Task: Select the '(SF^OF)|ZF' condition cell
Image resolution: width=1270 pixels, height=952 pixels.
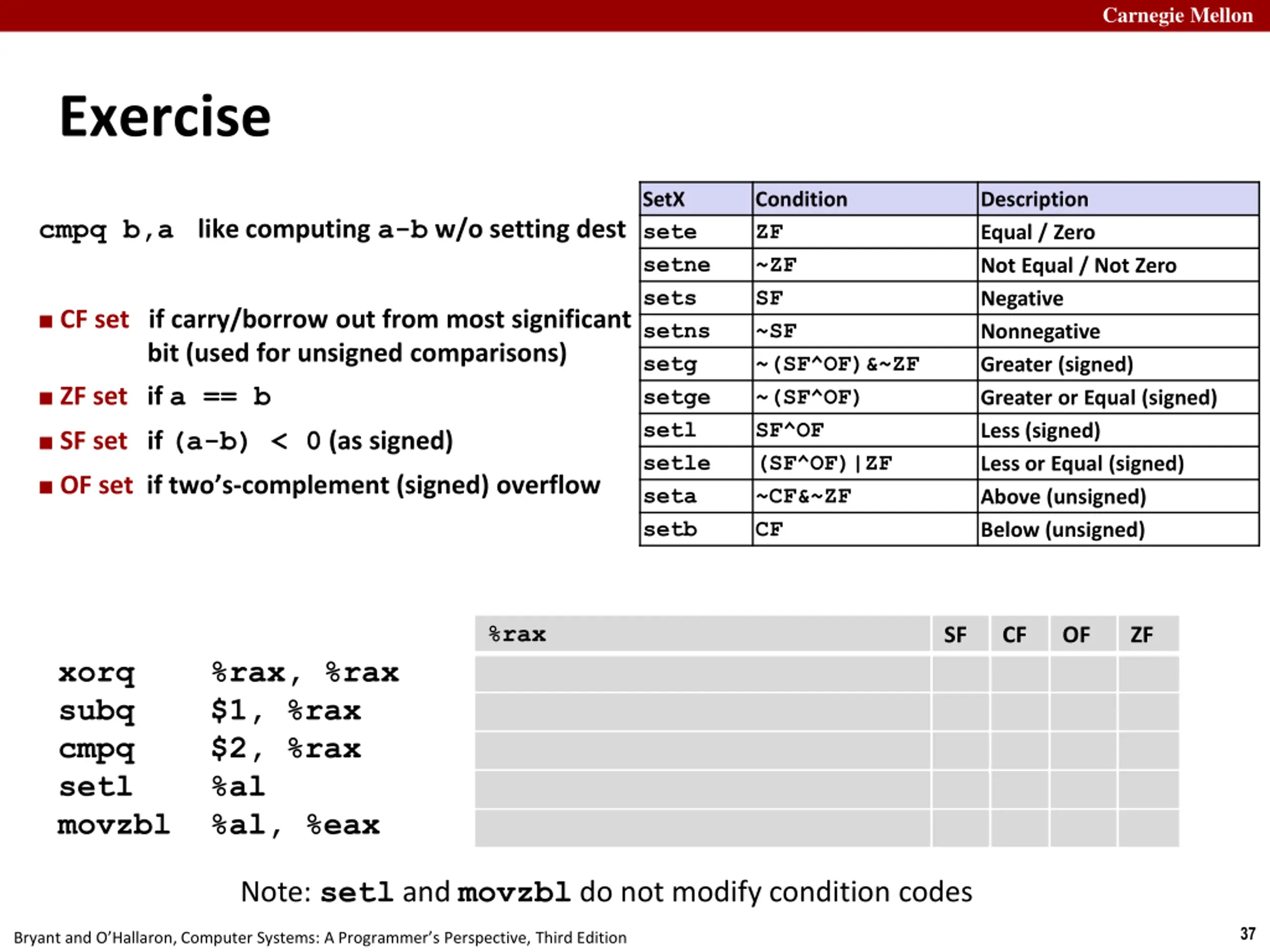Action: pyautogui.click(x=864, y=463)
